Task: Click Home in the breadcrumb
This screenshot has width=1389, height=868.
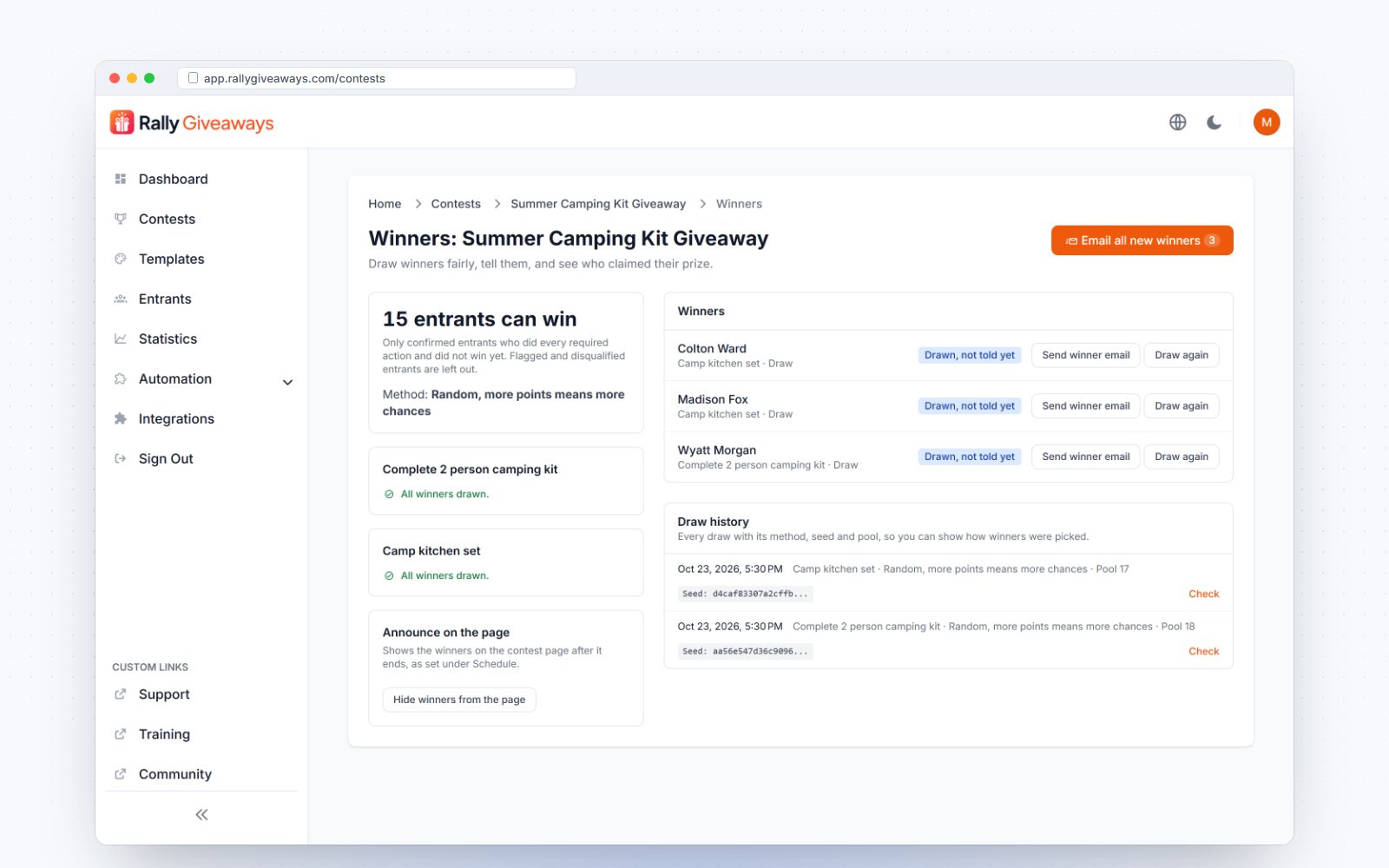Action: click(385, 204)
